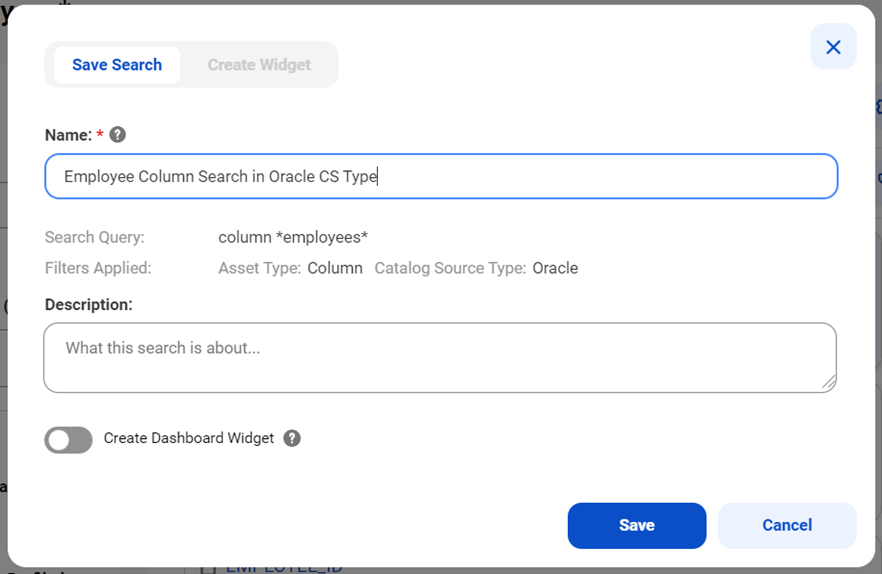Open help tooltip next to Name label
Viewport: 882px width, 574px height.
118,135
